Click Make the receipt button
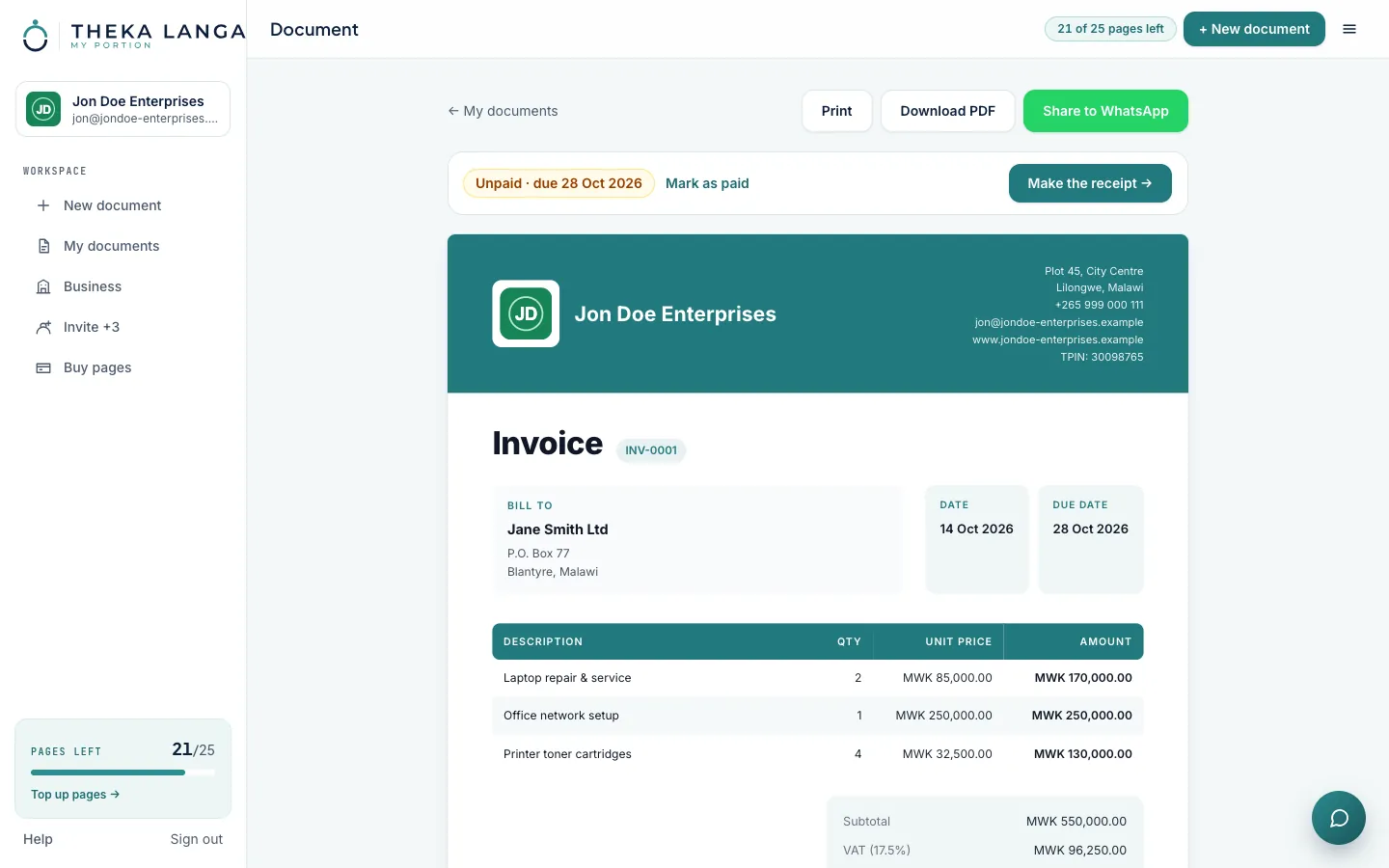Screen dimensions: 1389x868 point(1090,183)
